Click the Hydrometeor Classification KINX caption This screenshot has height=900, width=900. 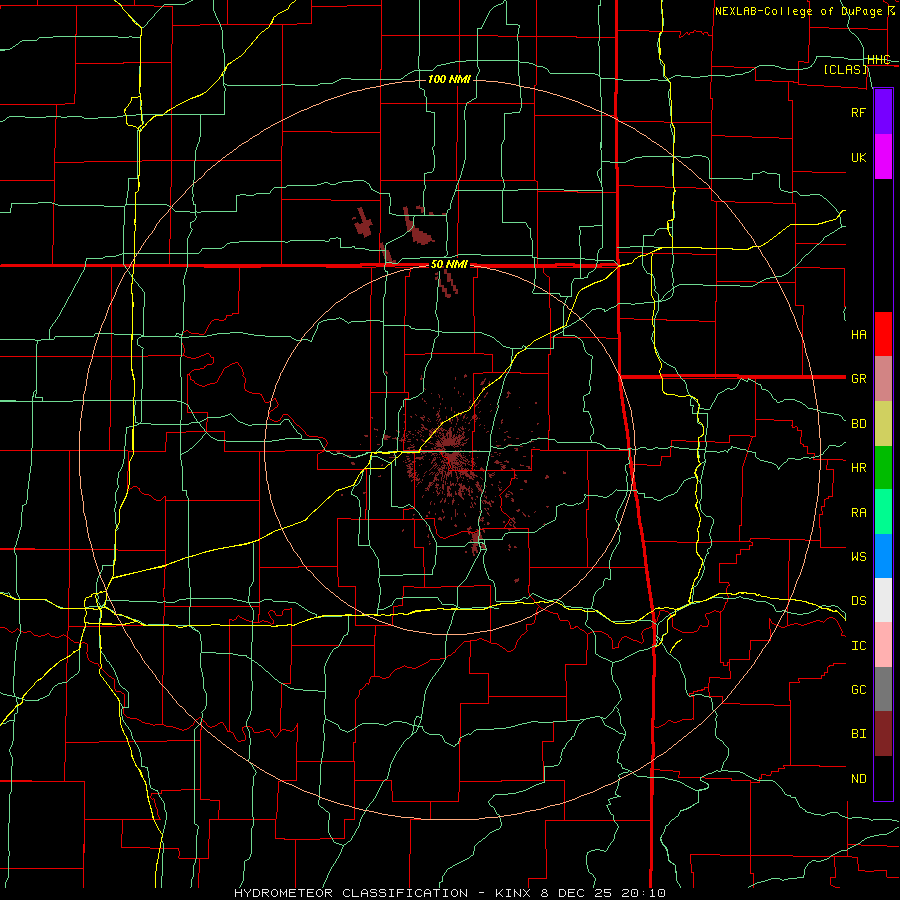(x=449, y=893)
